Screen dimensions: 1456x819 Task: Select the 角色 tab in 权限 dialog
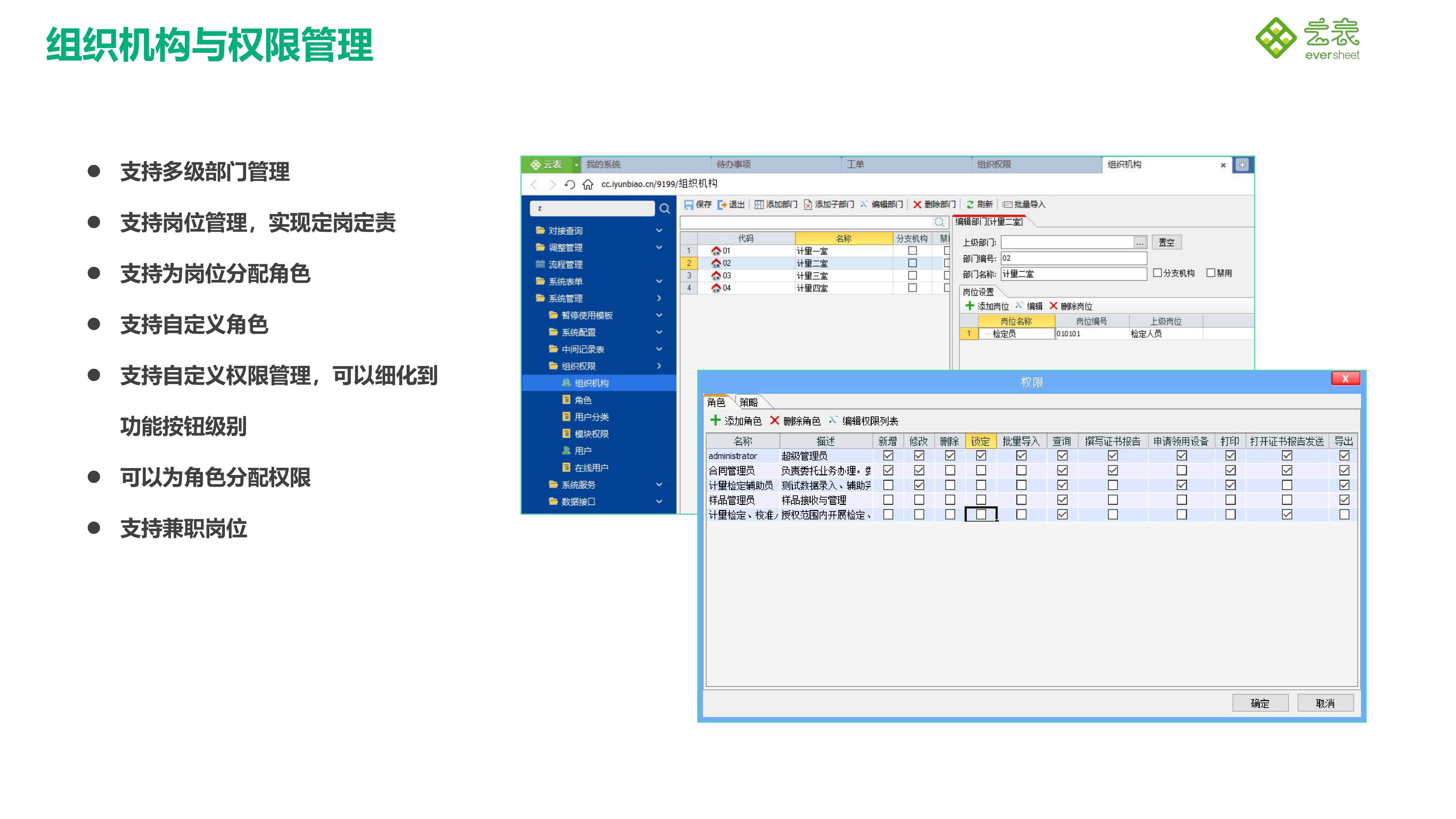coord(716,403)
